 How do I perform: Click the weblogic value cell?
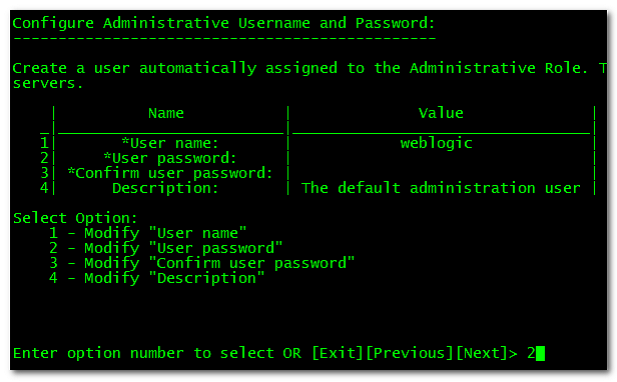coord(436,143)
